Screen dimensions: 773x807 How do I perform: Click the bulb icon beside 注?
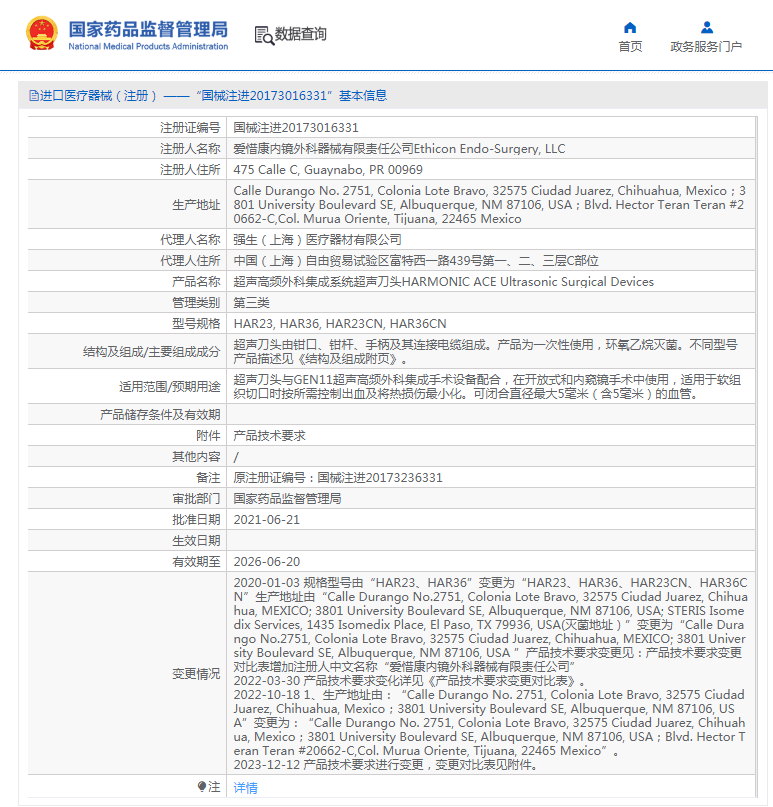coord(202,786)
